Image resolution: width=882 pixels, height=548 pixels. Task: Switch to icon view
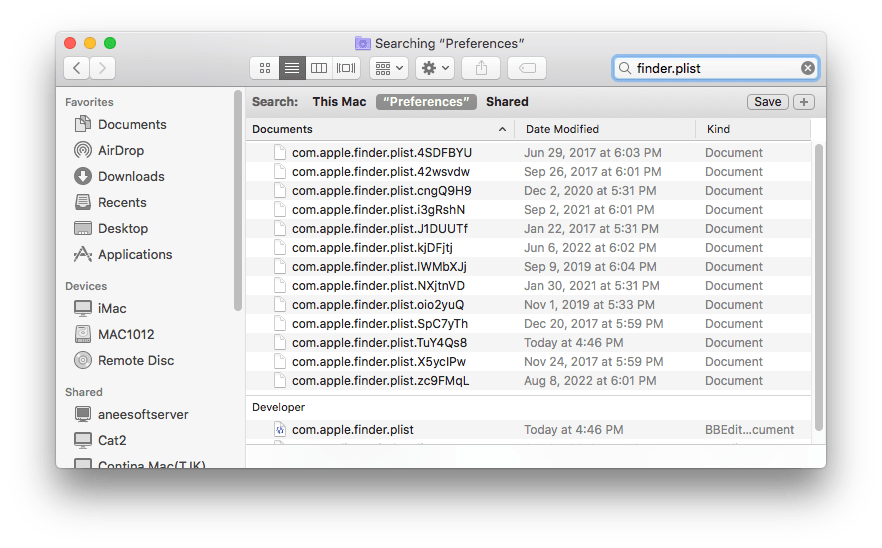pos(265,68)
